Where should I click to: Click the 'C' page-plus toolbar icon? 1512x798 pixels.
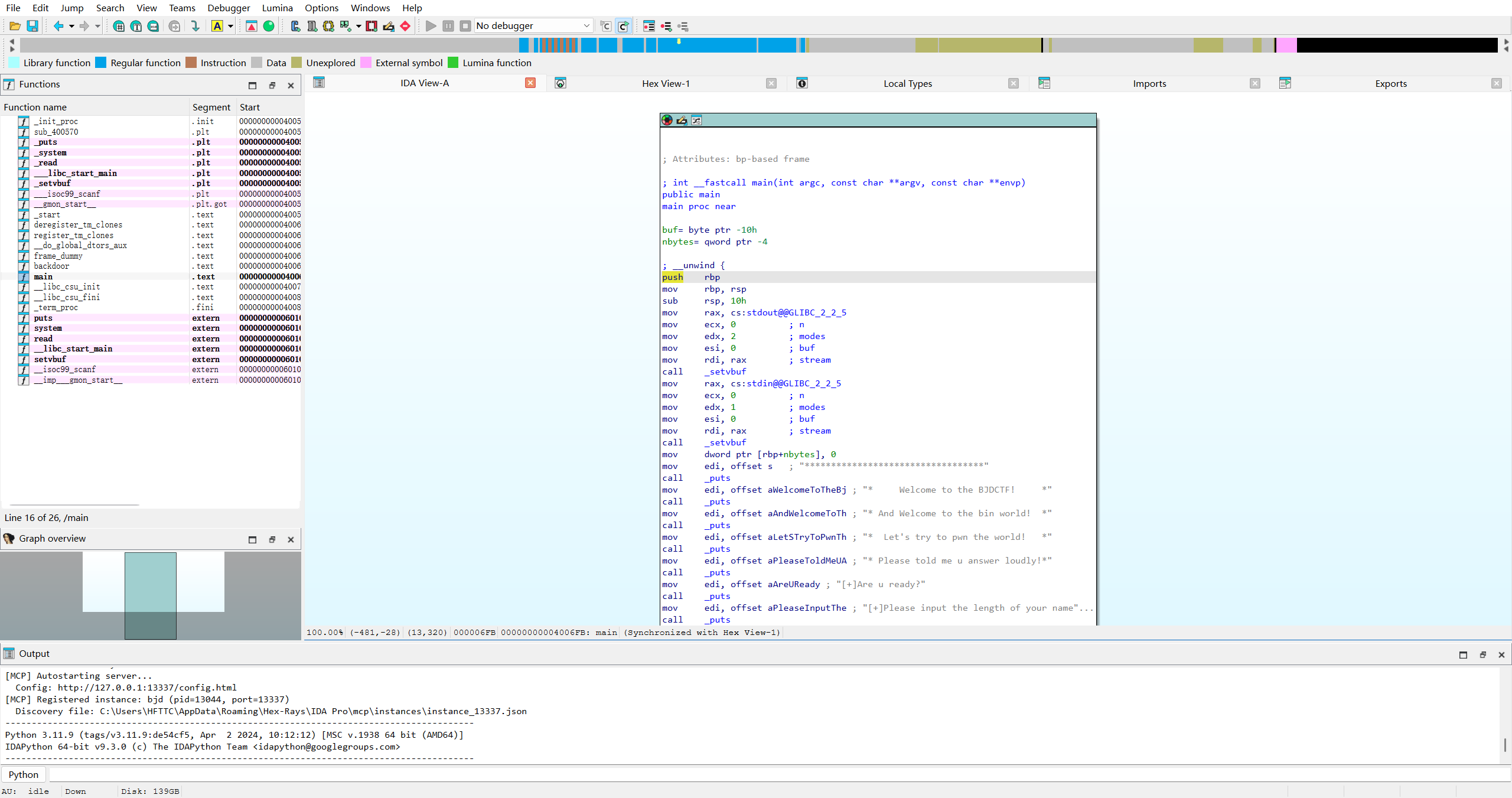pyautogui.click(x=295, y=26)
